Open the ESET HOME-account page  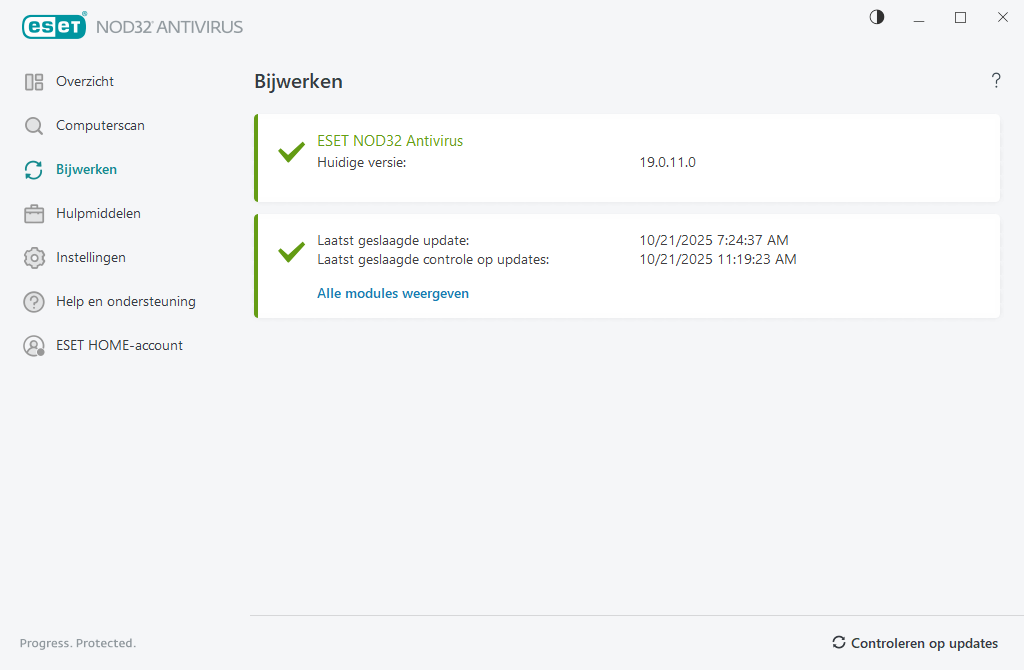(x=119, y=346)
